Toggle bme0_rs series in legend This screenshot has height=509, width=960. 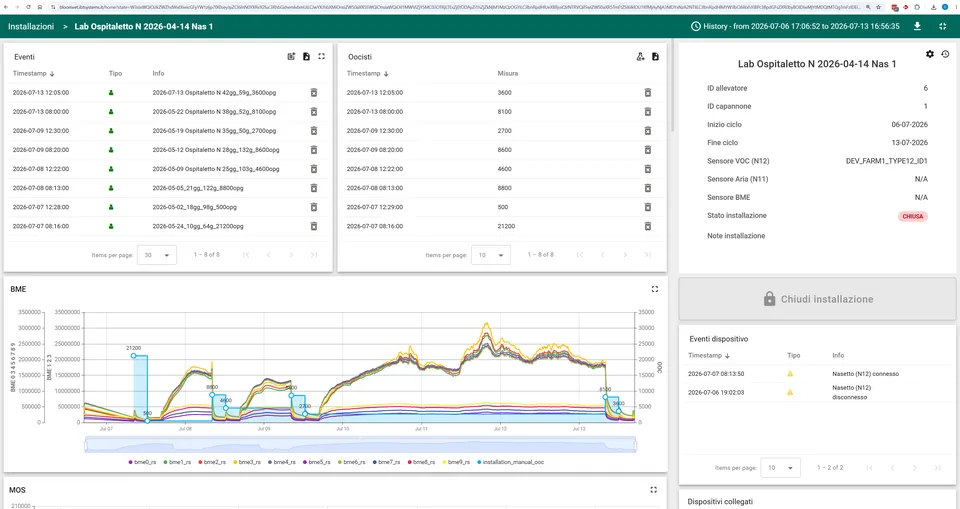tap(142, 462)
